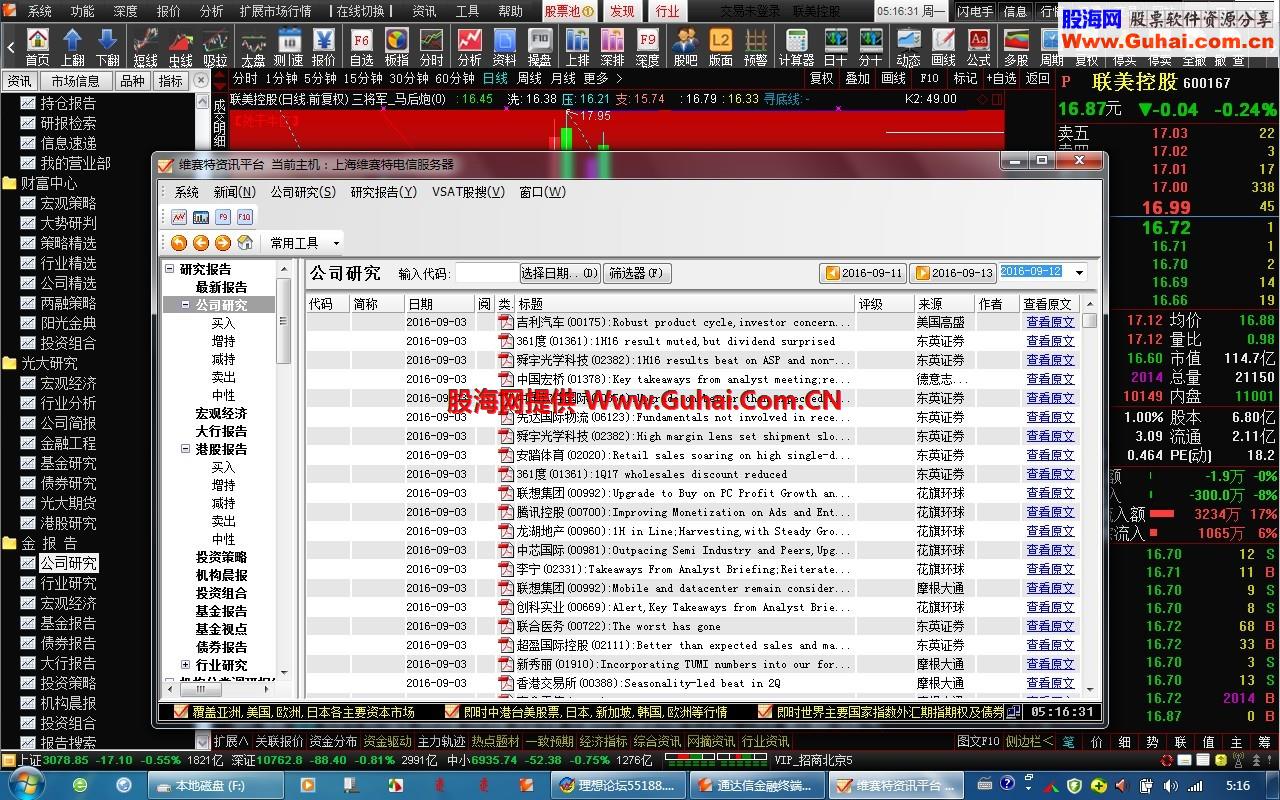Collapse the 公司研究 tree node
1280x800 pixels.
tap(185, 304)
